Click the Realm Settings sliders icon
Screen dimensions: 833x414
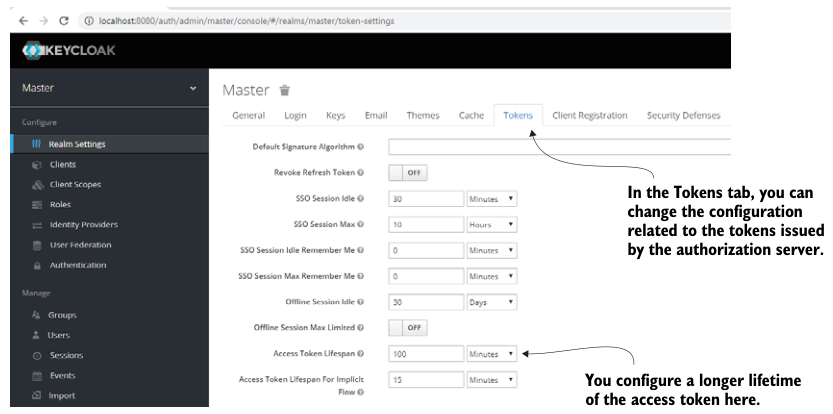point(36,144)
